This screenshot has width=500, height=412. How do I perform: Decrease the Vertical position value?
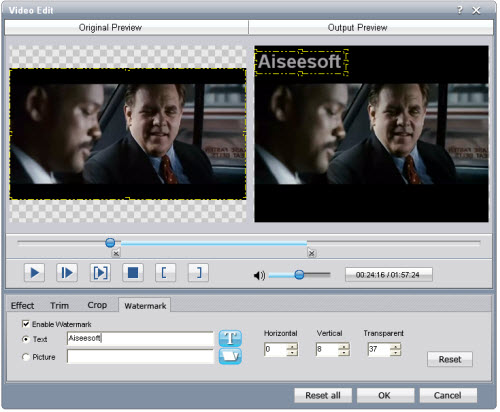(x=344, y=353)
